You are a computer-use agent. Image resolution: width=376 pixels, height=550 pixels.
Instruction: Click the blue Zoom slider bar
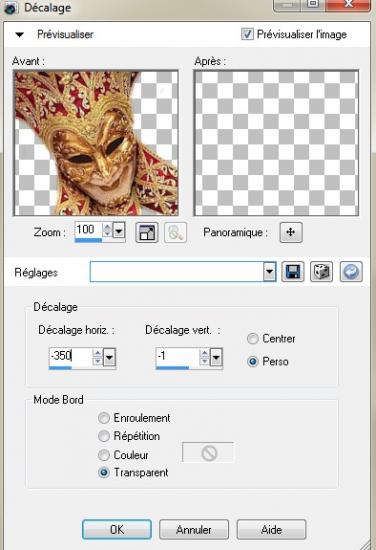[88, 240]
